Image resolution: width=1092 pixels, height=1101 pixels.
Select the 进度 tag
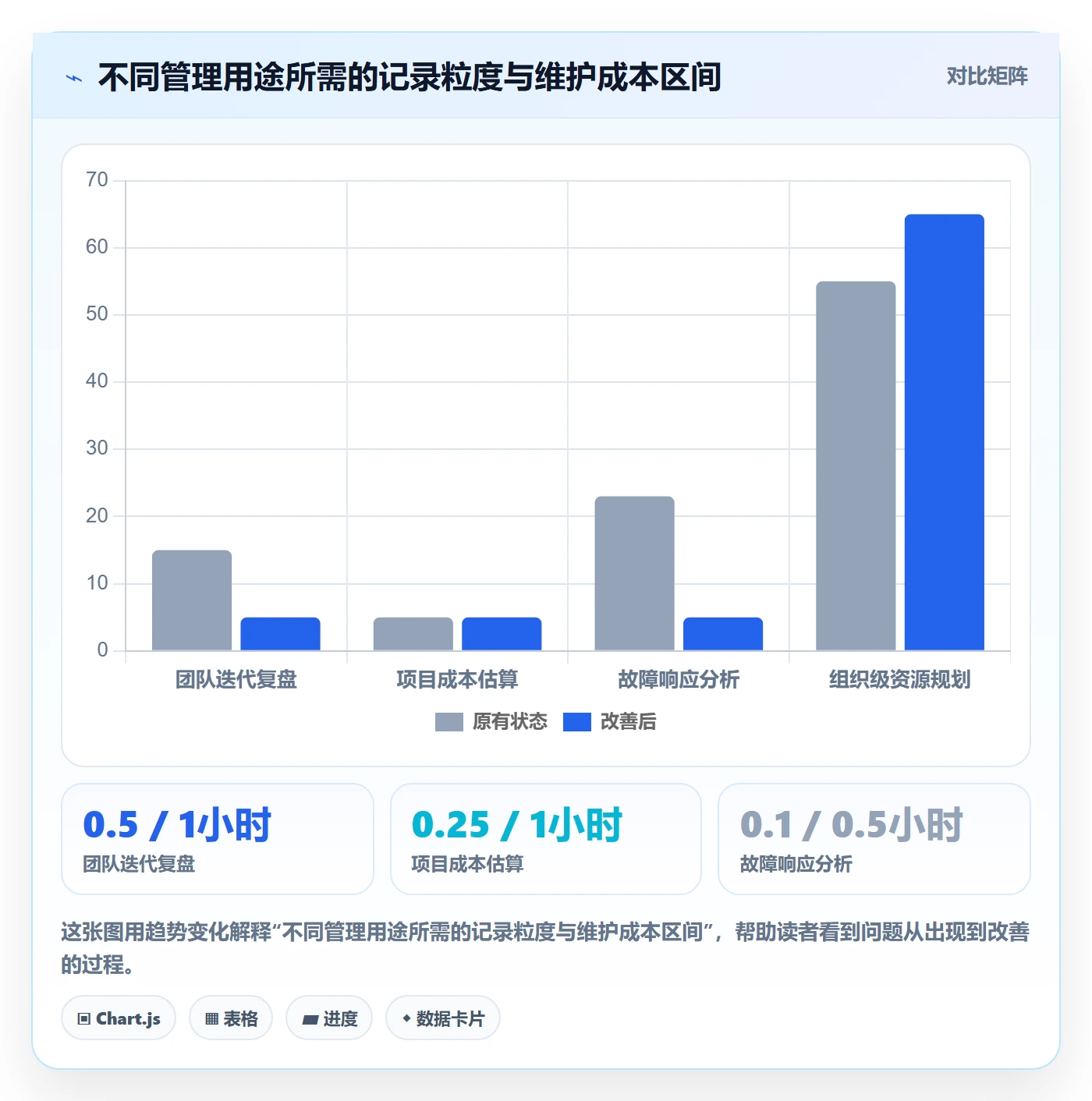click(329, 1018)
